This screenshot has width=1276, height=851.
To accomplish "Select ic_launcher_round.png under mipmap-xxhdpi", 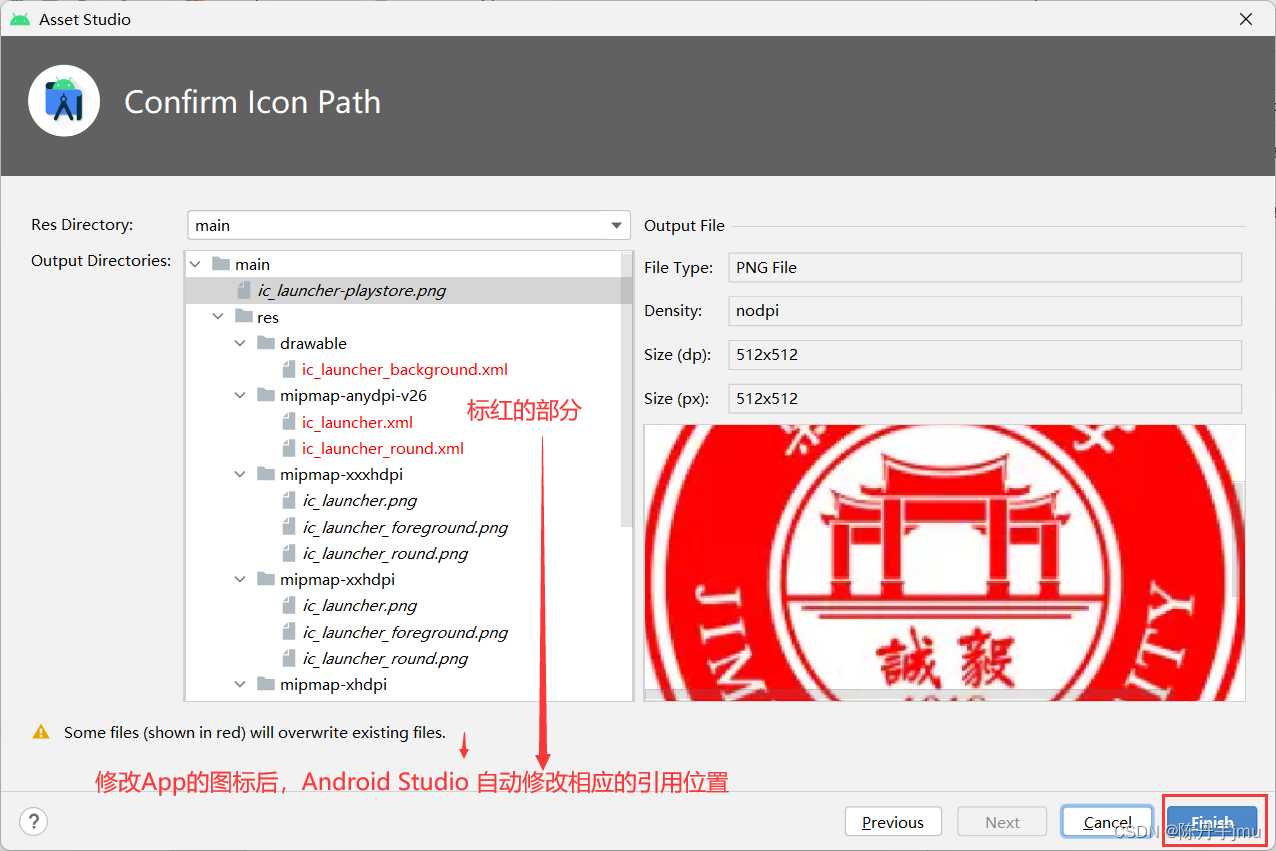I will point(386,658).
